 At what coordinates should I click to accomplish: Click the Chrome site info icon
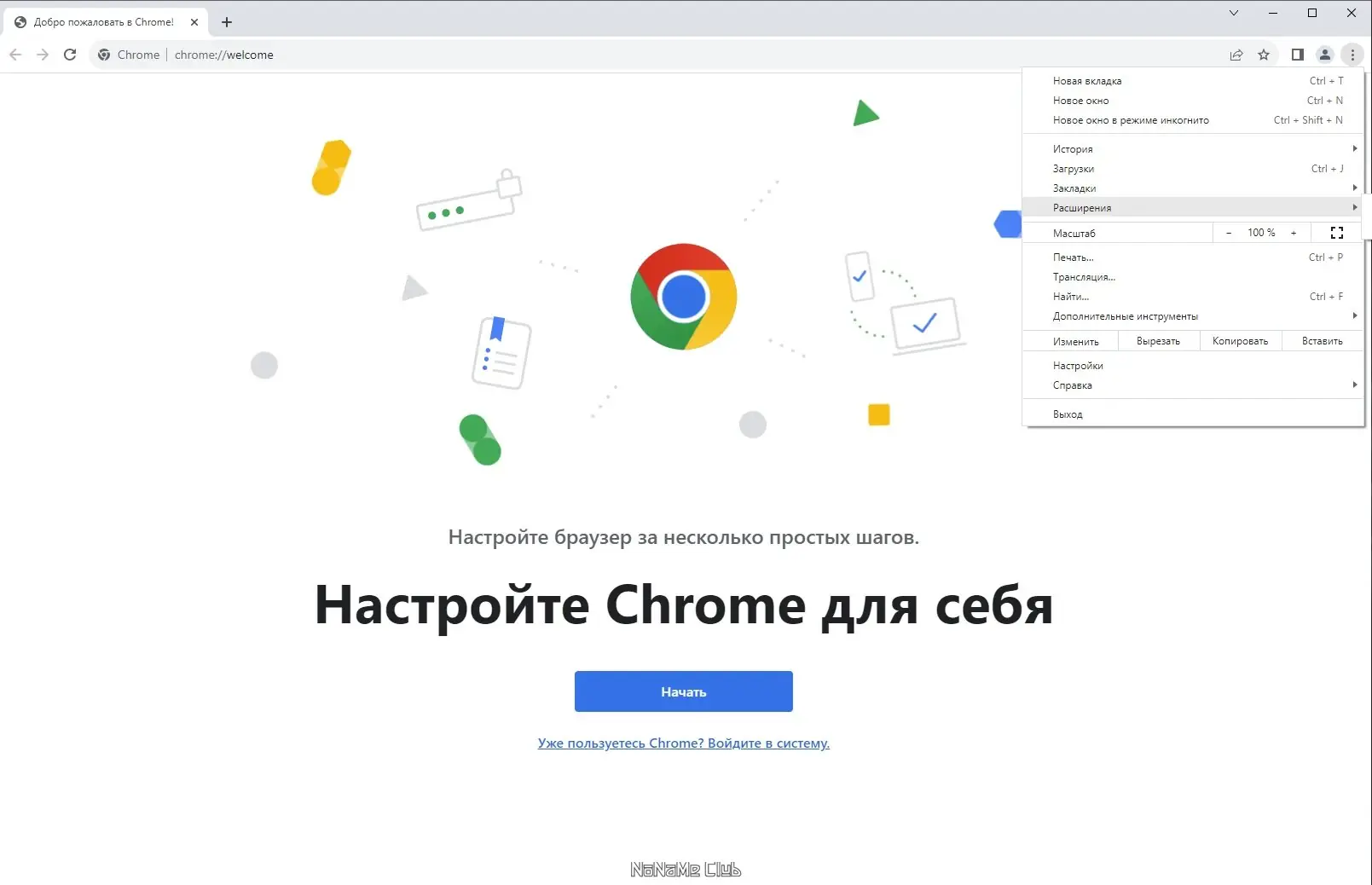(x=104, y=55)
